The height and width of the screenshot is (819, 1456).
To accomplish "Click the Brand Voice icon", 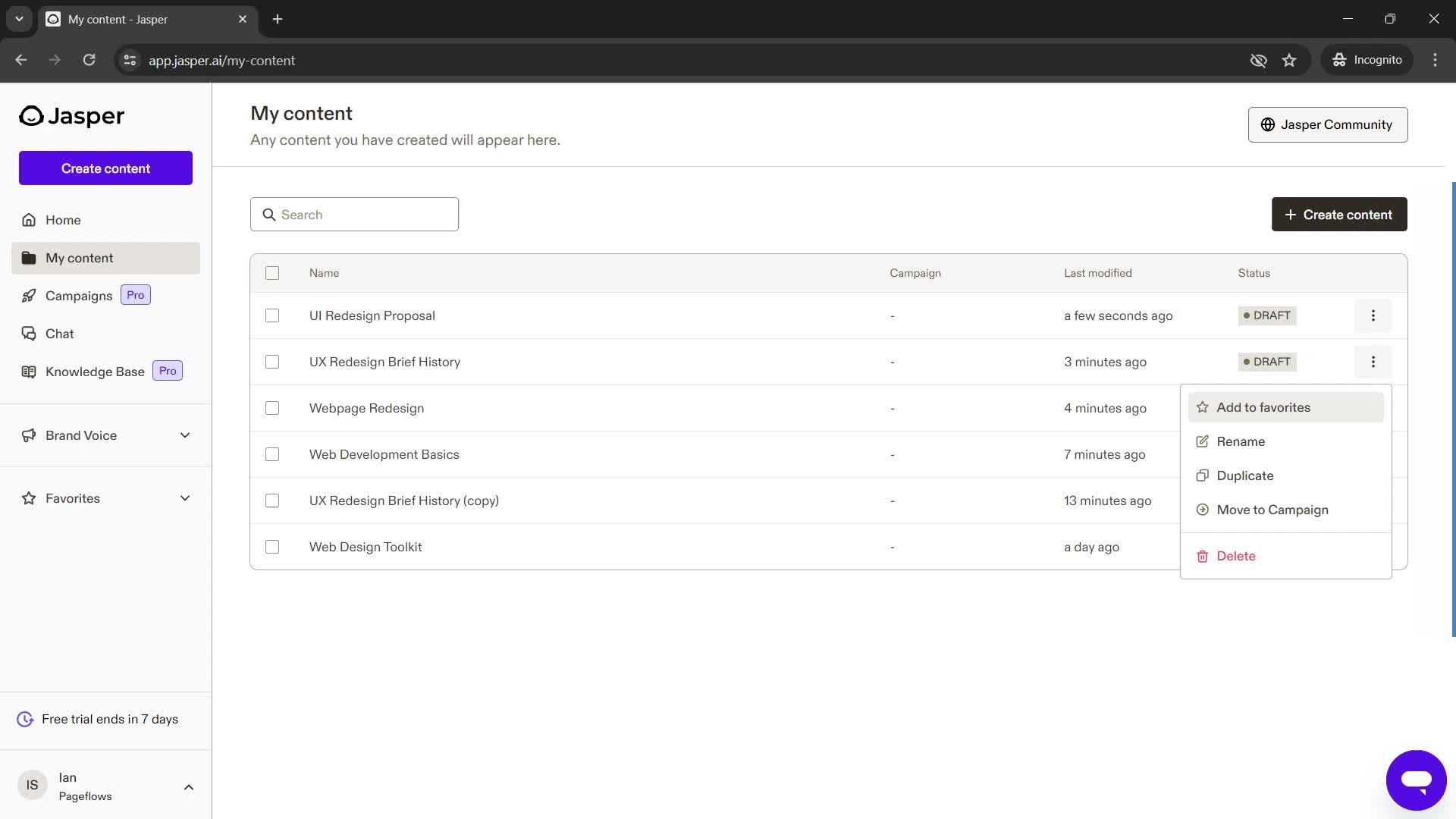I will click(28, 435).
